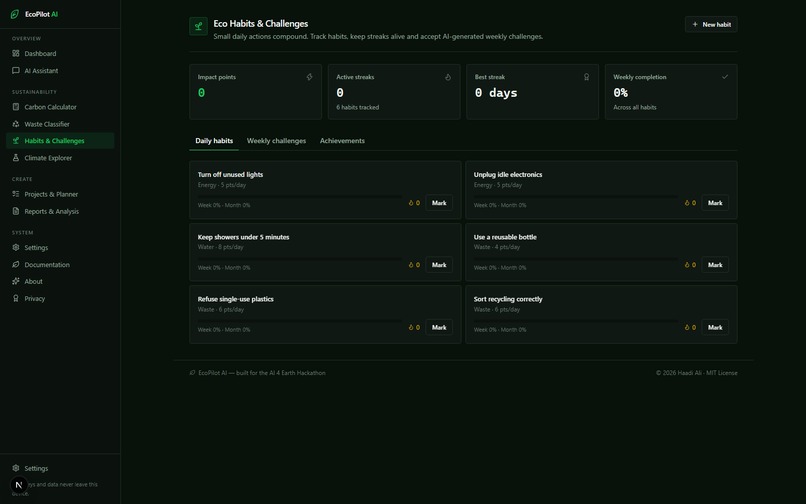Open Climate Explorer in sidebar
The image size is (806, 504).
(x=60, y=158)
